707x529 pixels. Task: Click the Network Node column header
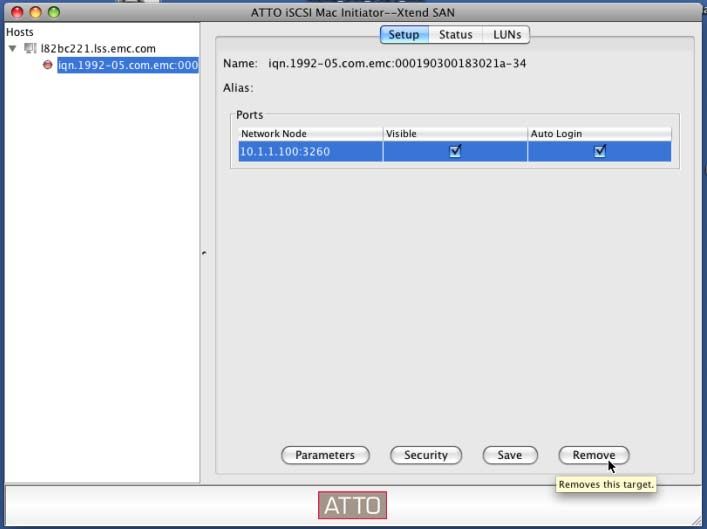click(x=311, y=133)
